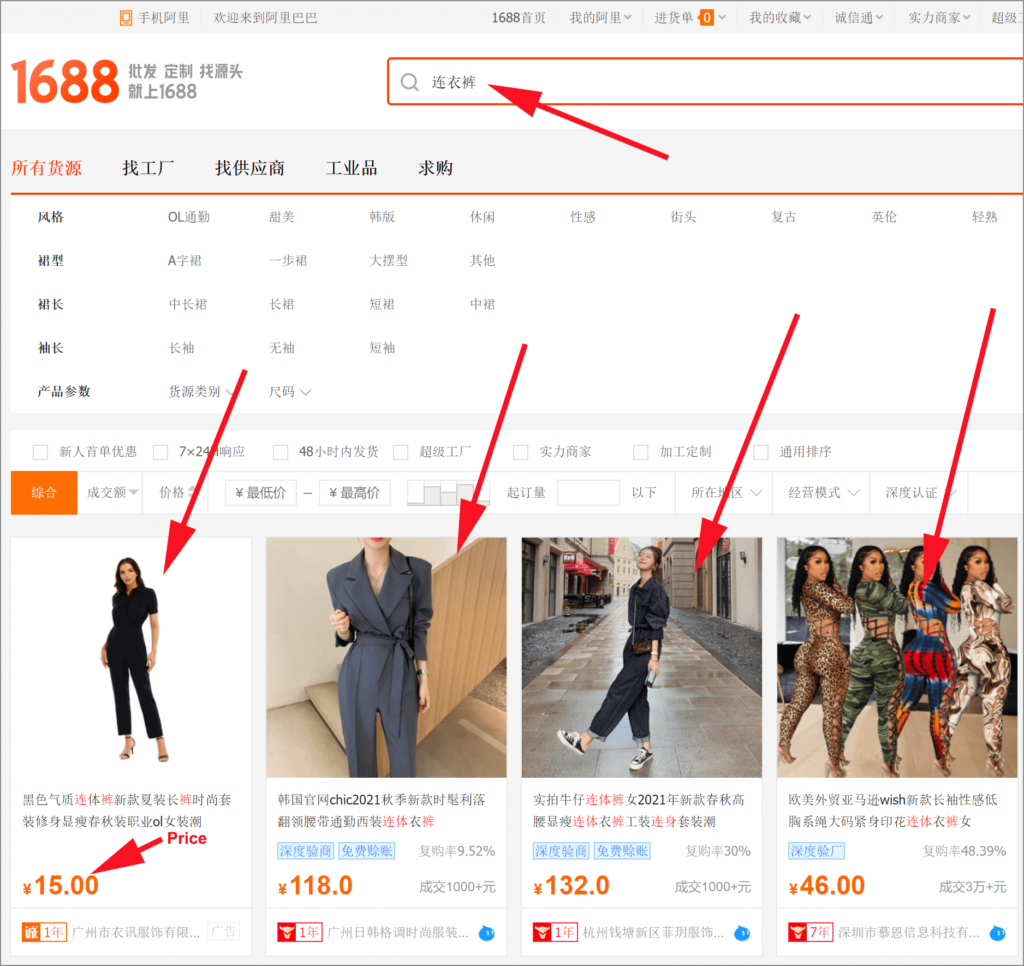This screenshot has height=966, width=1024.
Task: Click the blue chat icon for 广州日韩格调时尚服装
Action: click(486, 933)
